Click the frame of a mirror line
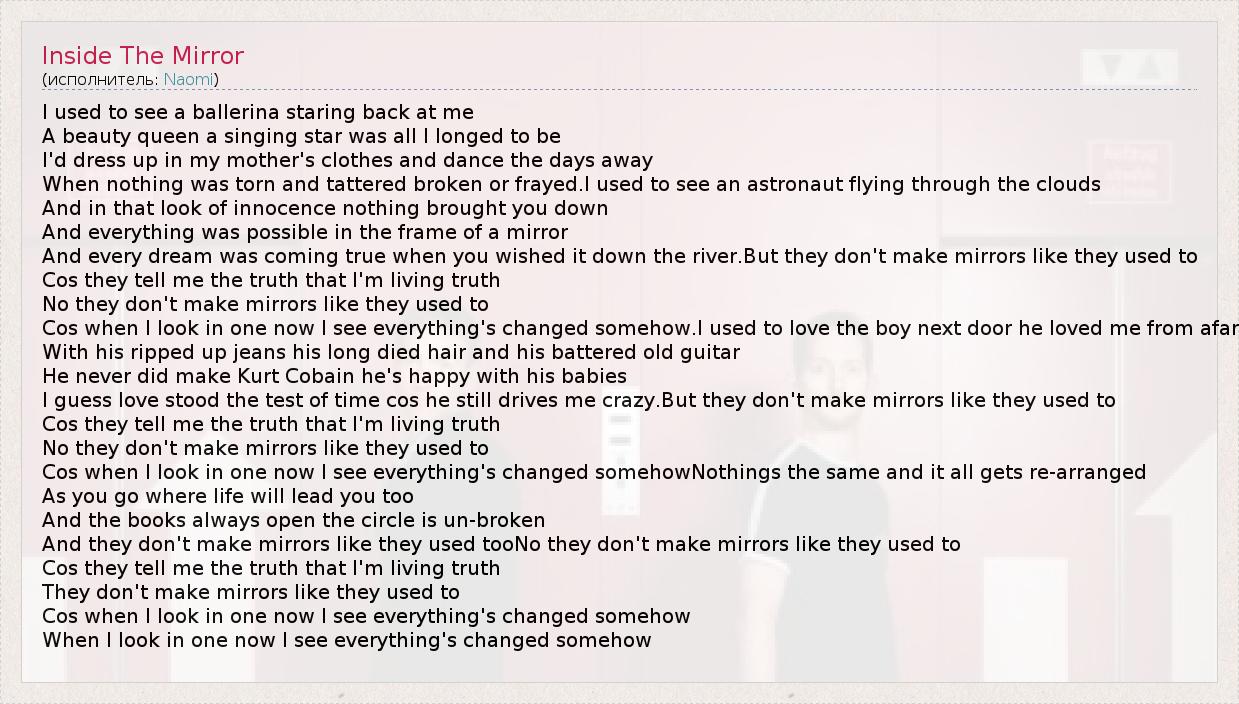The width and height of the screenshot is (1239, 704). click(305, 232)
